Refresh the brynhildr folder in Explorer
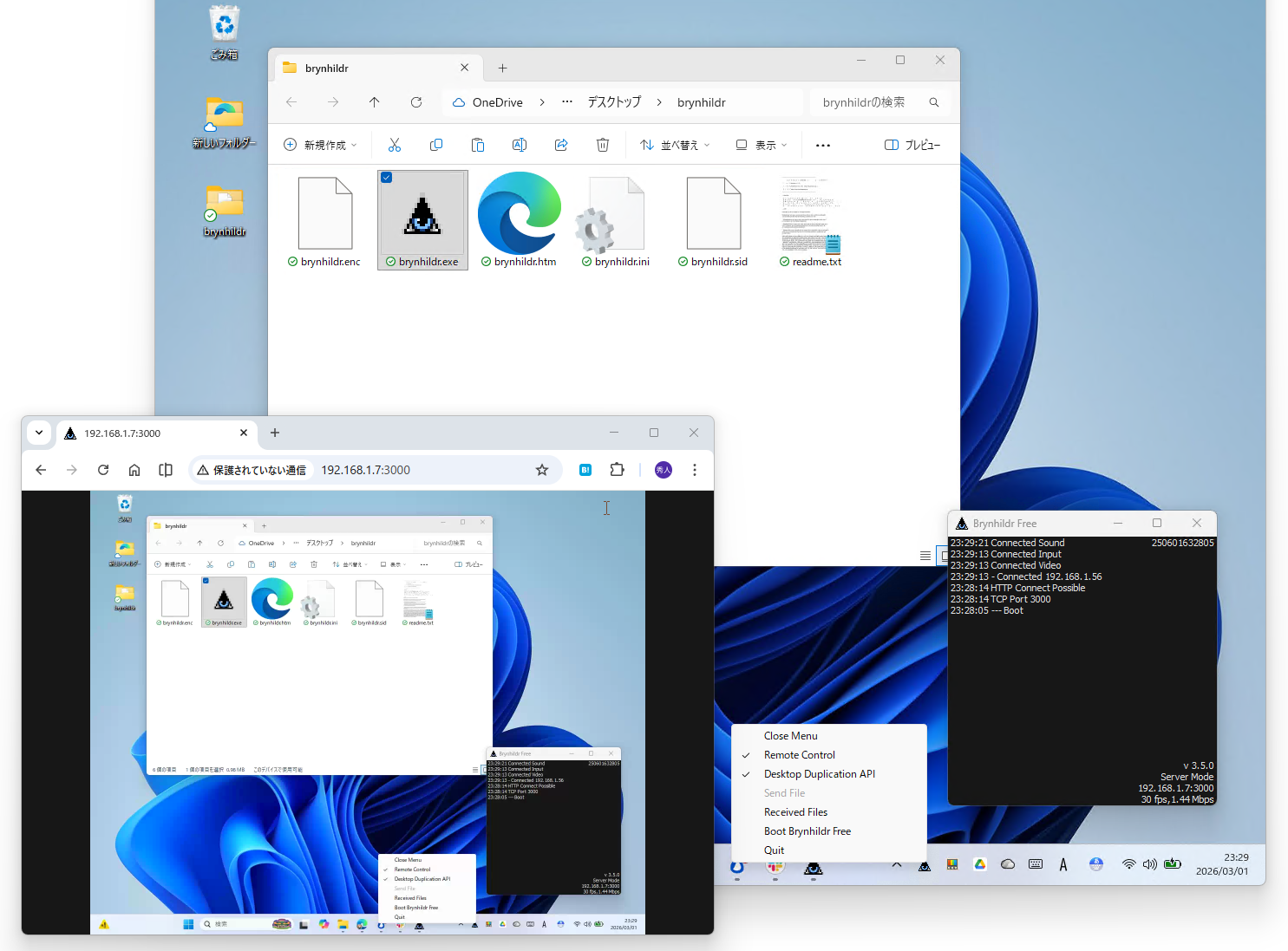Viewport: 1288px width, 951px height. tap(416, 102)
